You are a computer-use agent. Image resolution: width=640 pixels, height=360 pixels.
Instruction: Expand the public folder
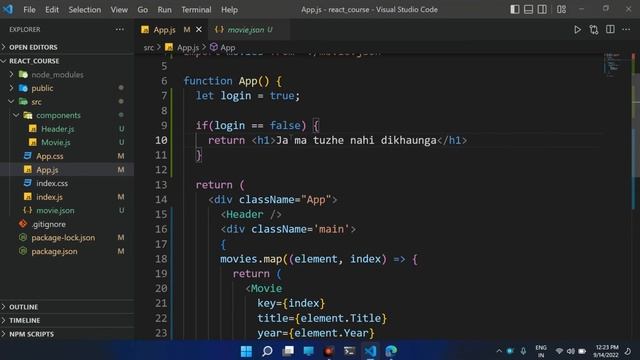42,88
